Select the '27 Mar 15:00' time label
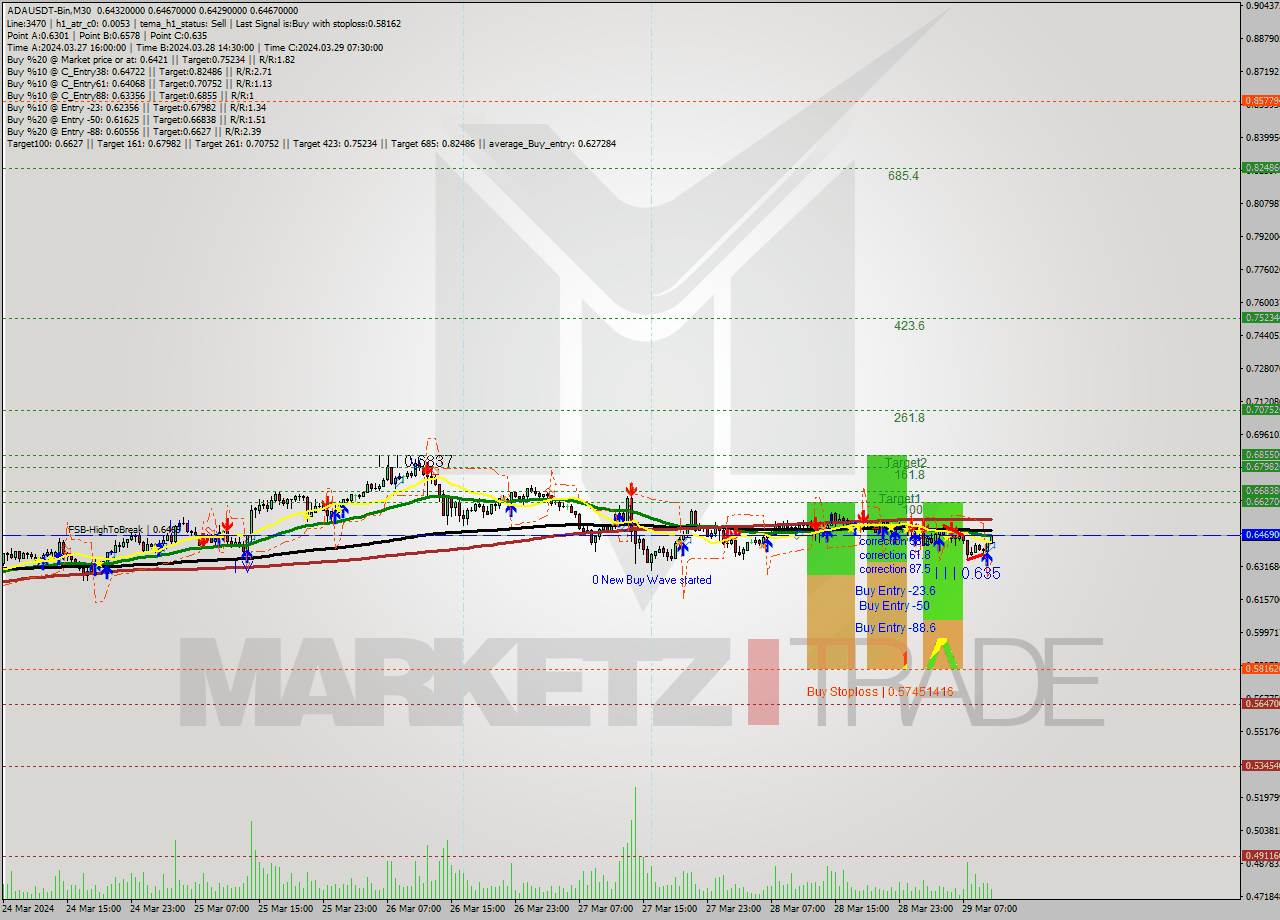Viewport: 1280px width, 920px height. click(669, 909)
